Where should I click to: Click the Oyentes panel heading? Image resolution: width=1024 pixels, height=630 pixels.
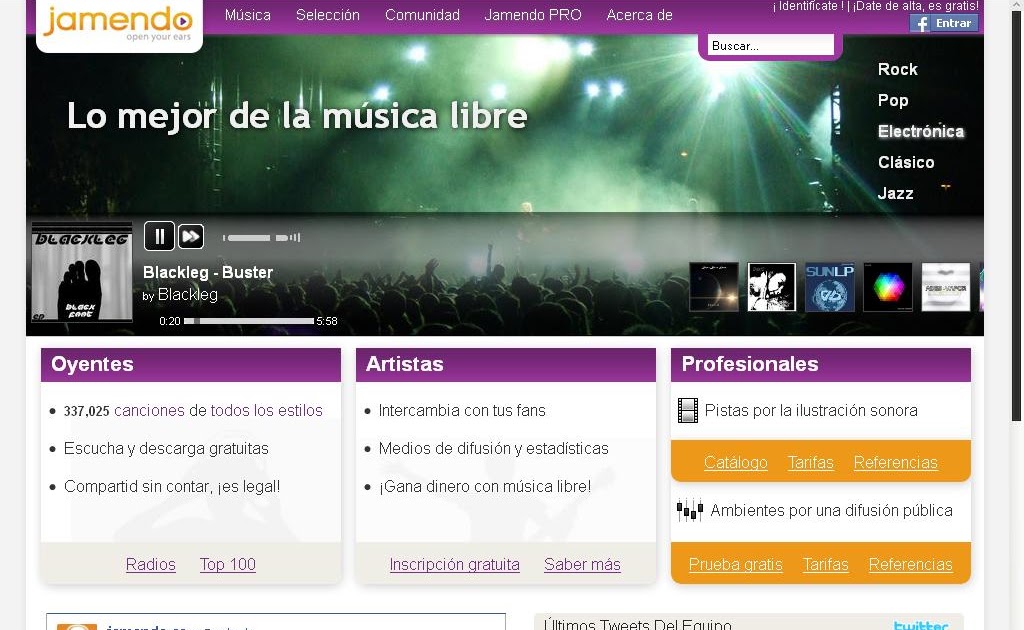(x=191, y=364)
